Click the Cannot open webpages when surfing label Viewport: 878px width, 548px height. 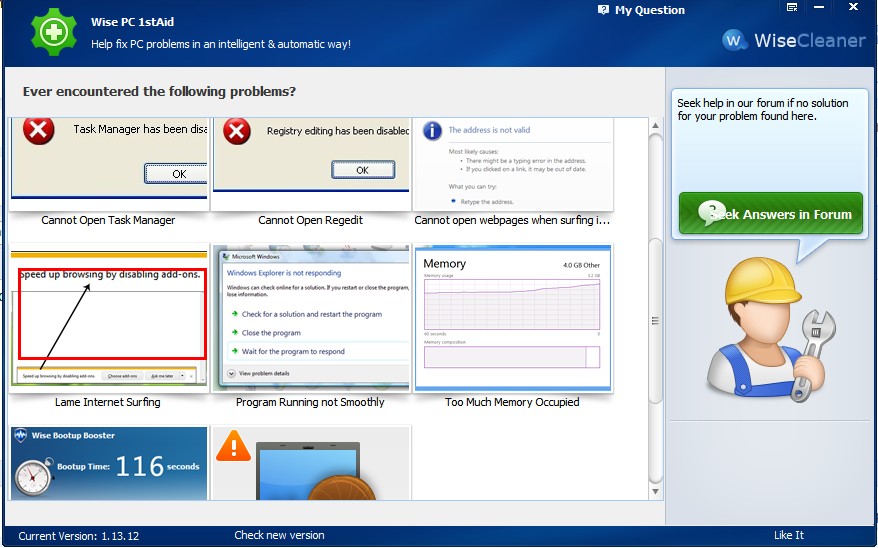click(512, 220)
